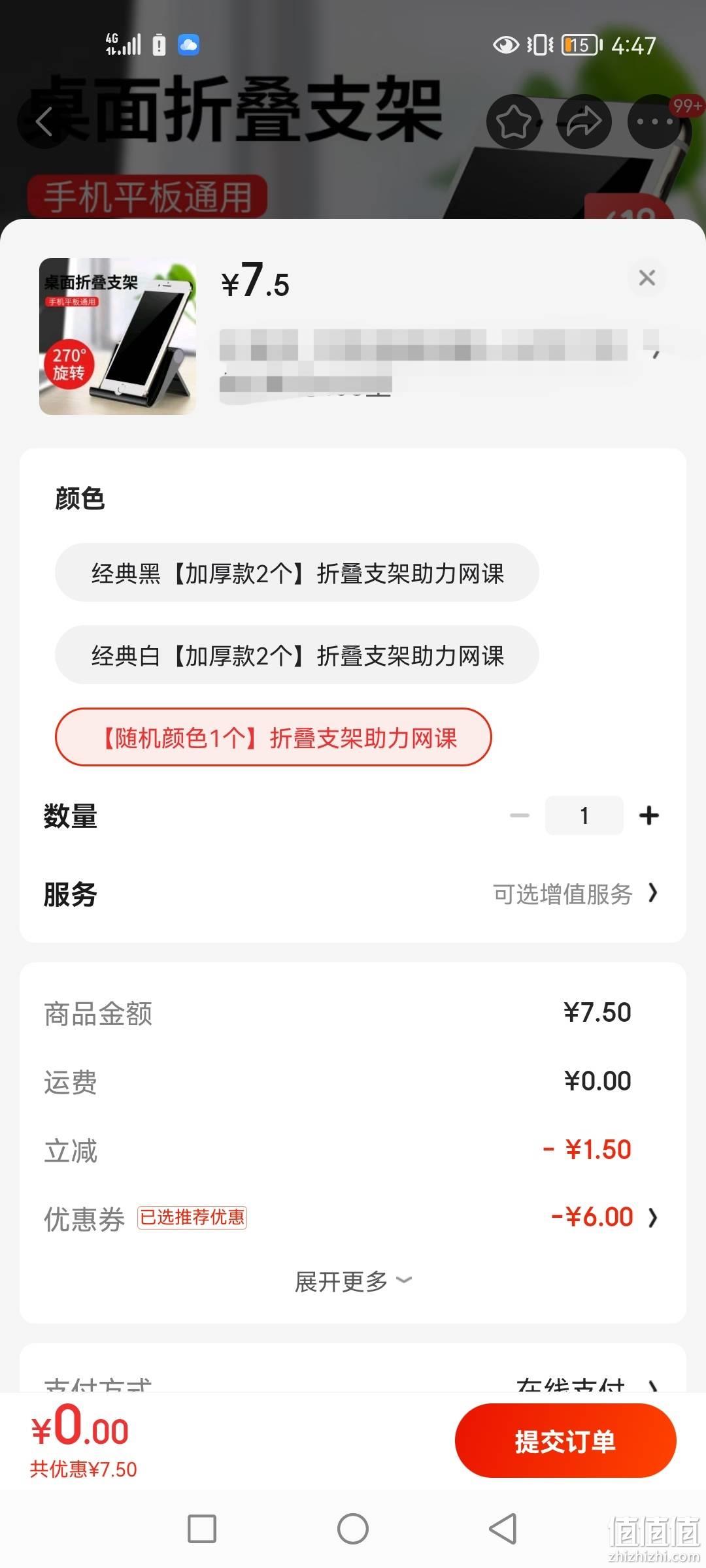The height and width of the screenshot is (1568, 706).
Task: Expand 展开更多 price details
Action: [353, 1281]
